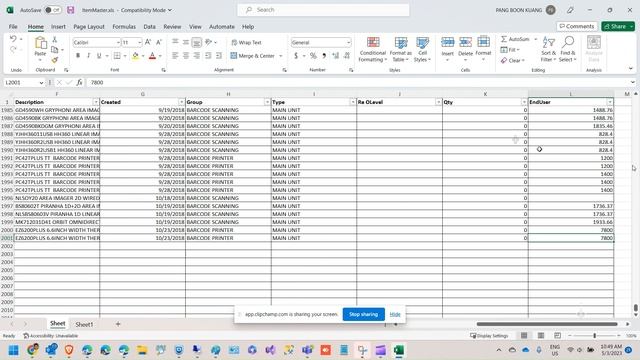This screenshot has height=360, width=640.
Task: Open the File menu
Action: [13, 27]
